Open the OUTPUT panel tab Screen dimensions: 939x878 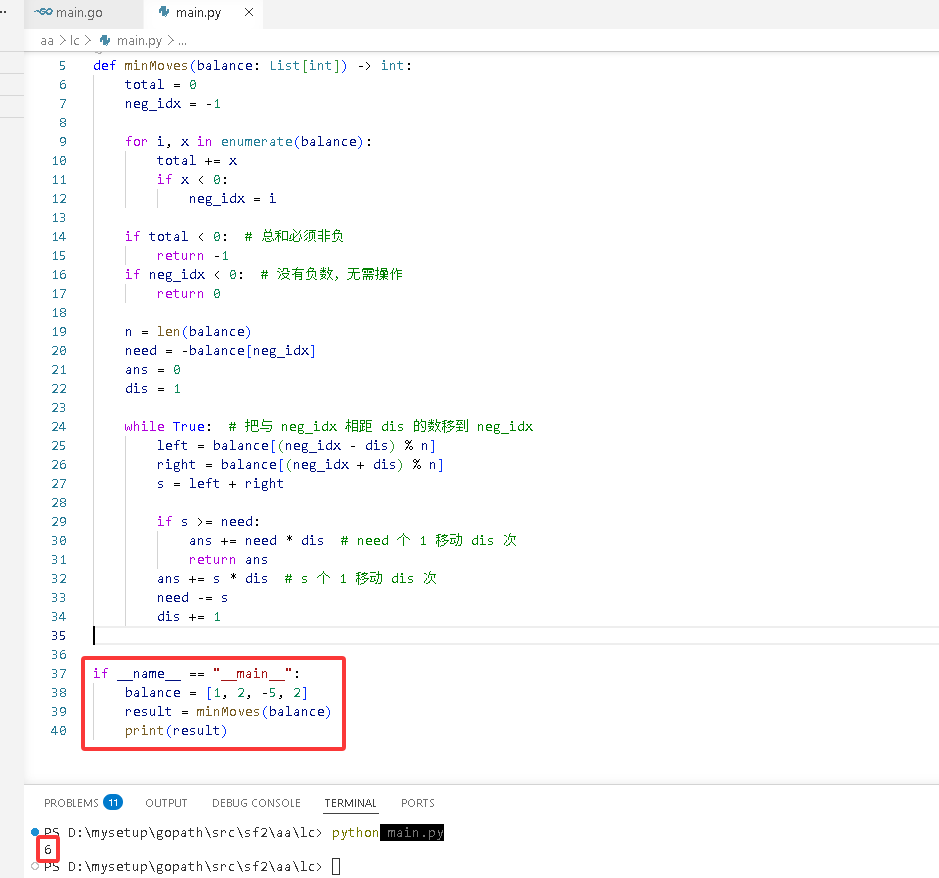point(166,803)
